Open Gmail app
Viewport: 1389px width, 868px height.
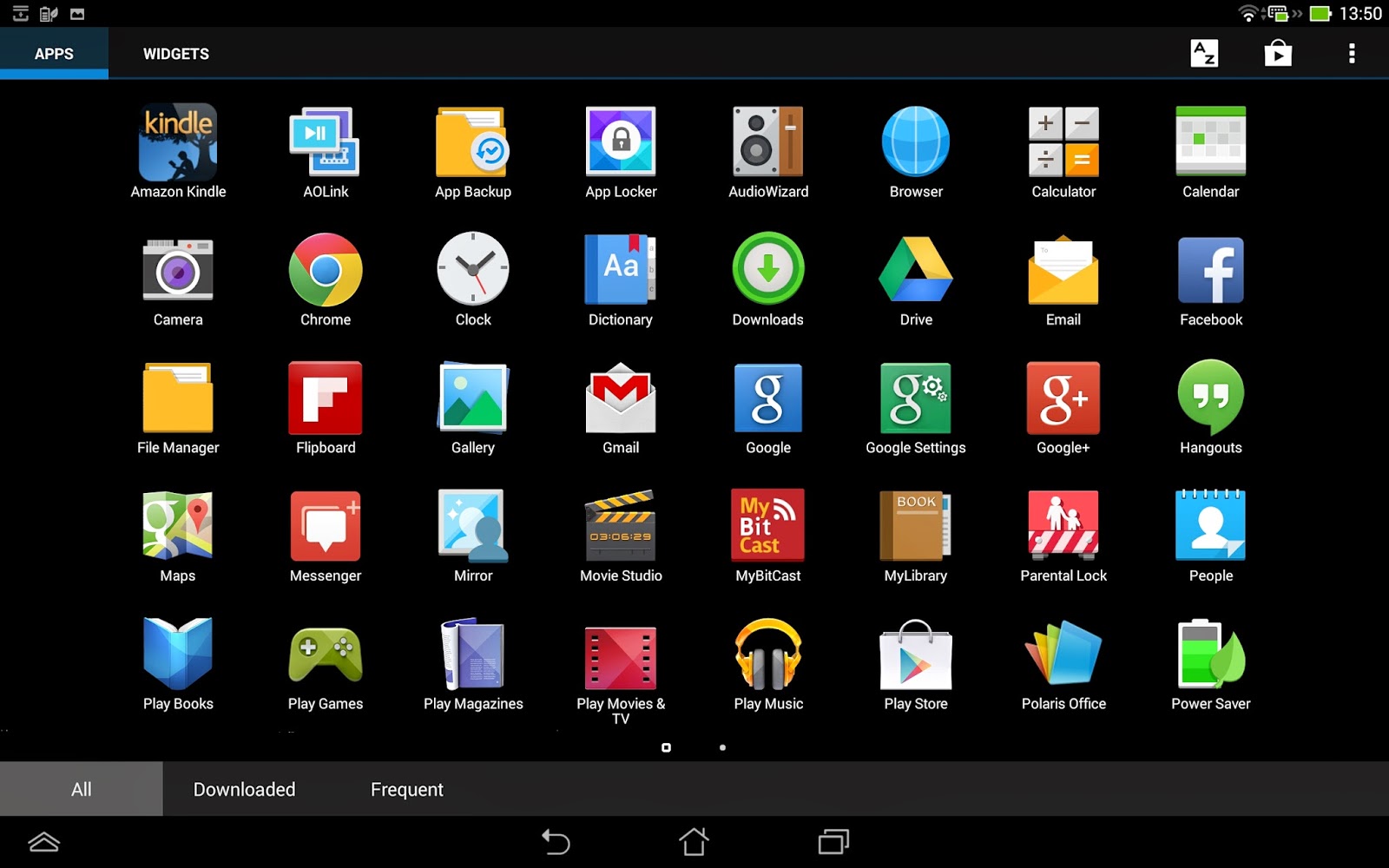coord(621,408)
